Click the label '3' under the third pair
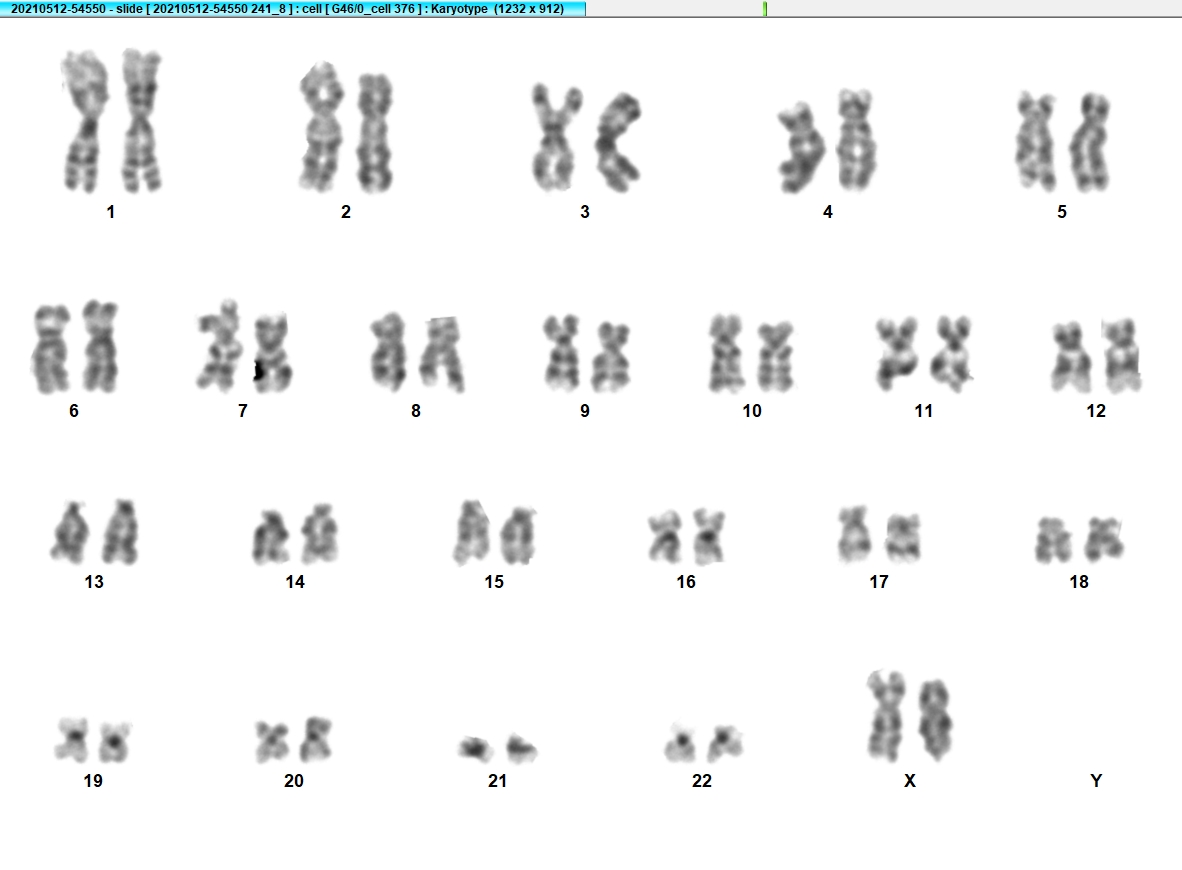The image size is (1182, 870). click(x=585, y=212)
